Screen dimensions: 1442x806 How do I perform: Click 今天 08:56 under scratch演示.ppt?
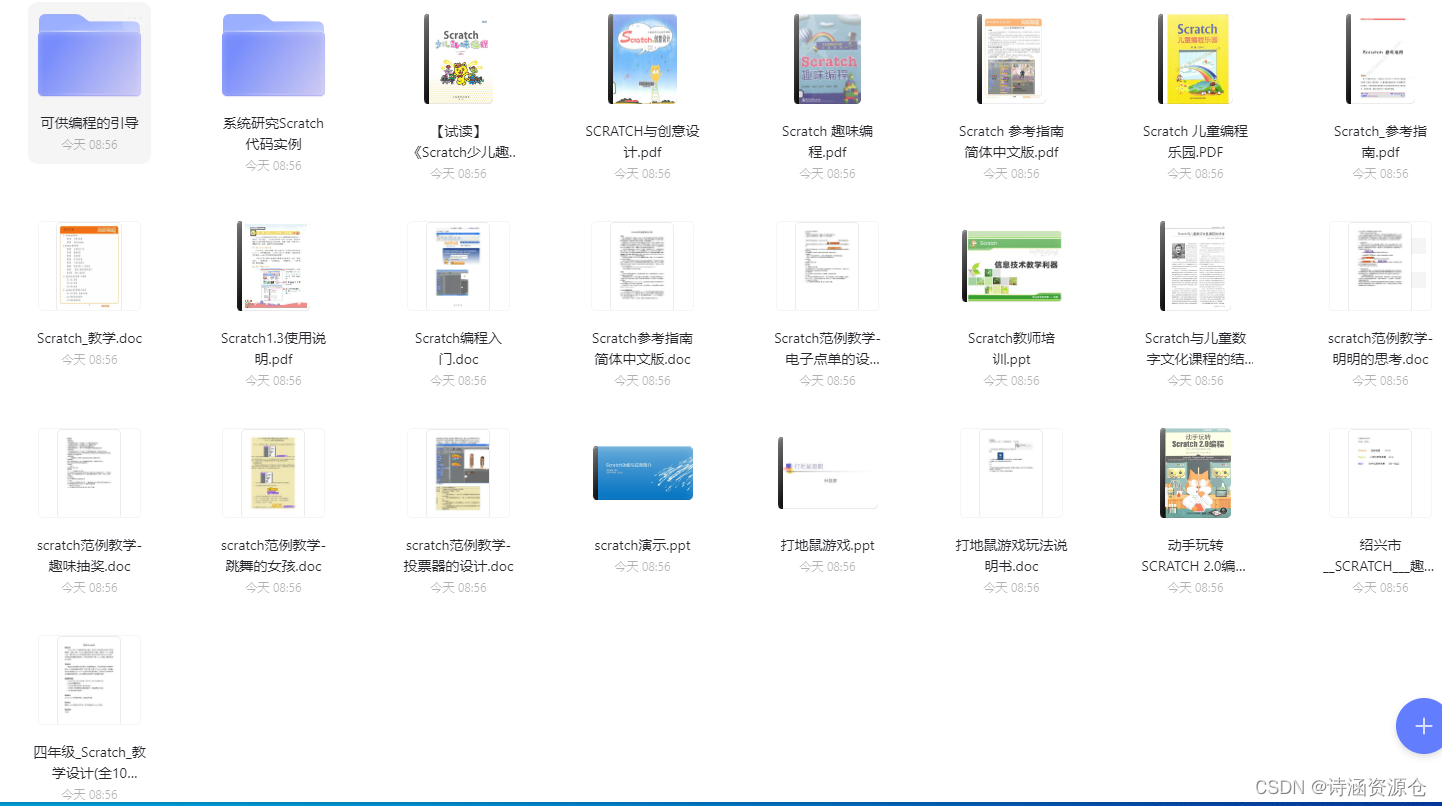[x=642, y=567]
